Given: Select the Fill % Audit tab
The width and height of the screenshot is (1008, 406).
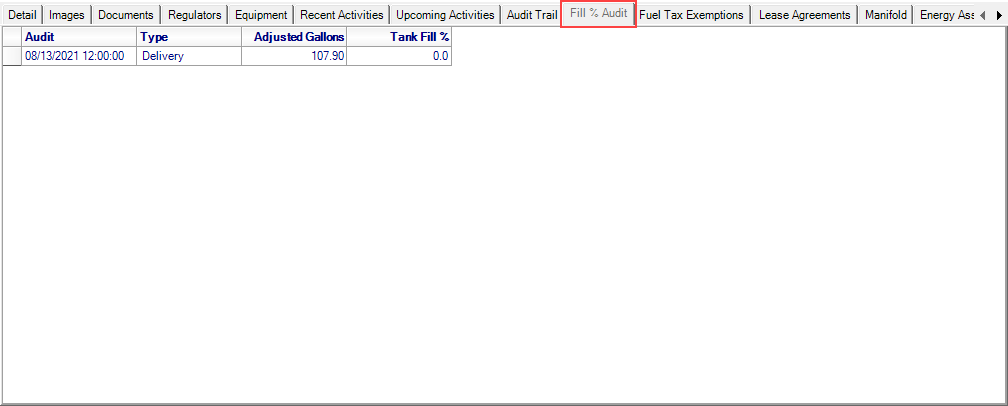Looking at the screenshot, I should [x=598, y=14].
